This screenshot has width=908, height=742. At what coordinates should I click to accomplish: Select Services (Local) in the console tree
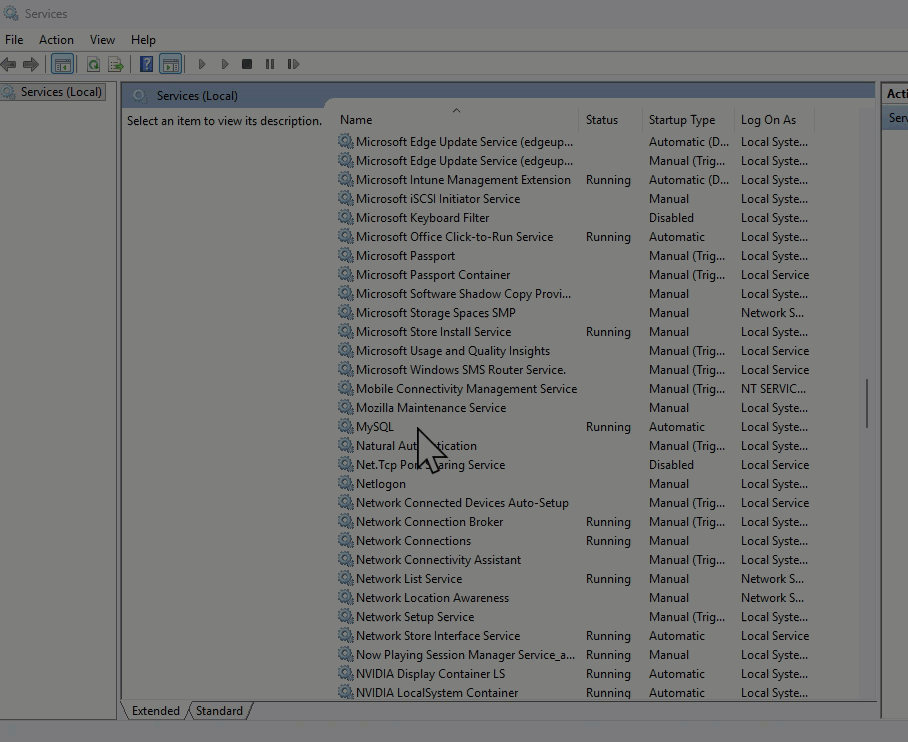(61, 92)
